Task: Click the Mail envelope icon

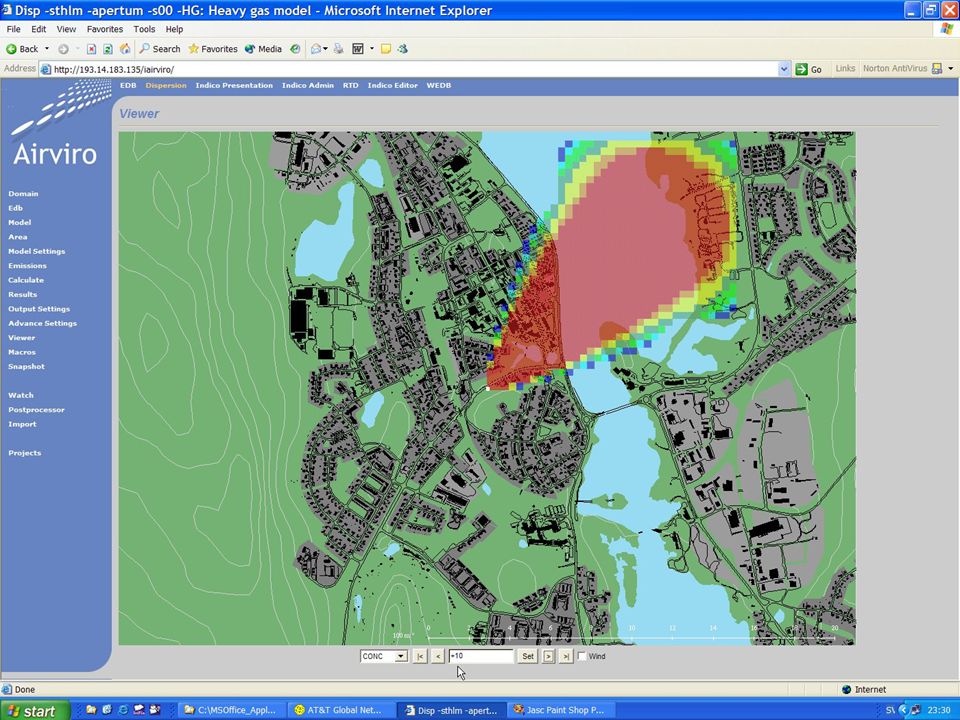Action: tap(315, 49)
